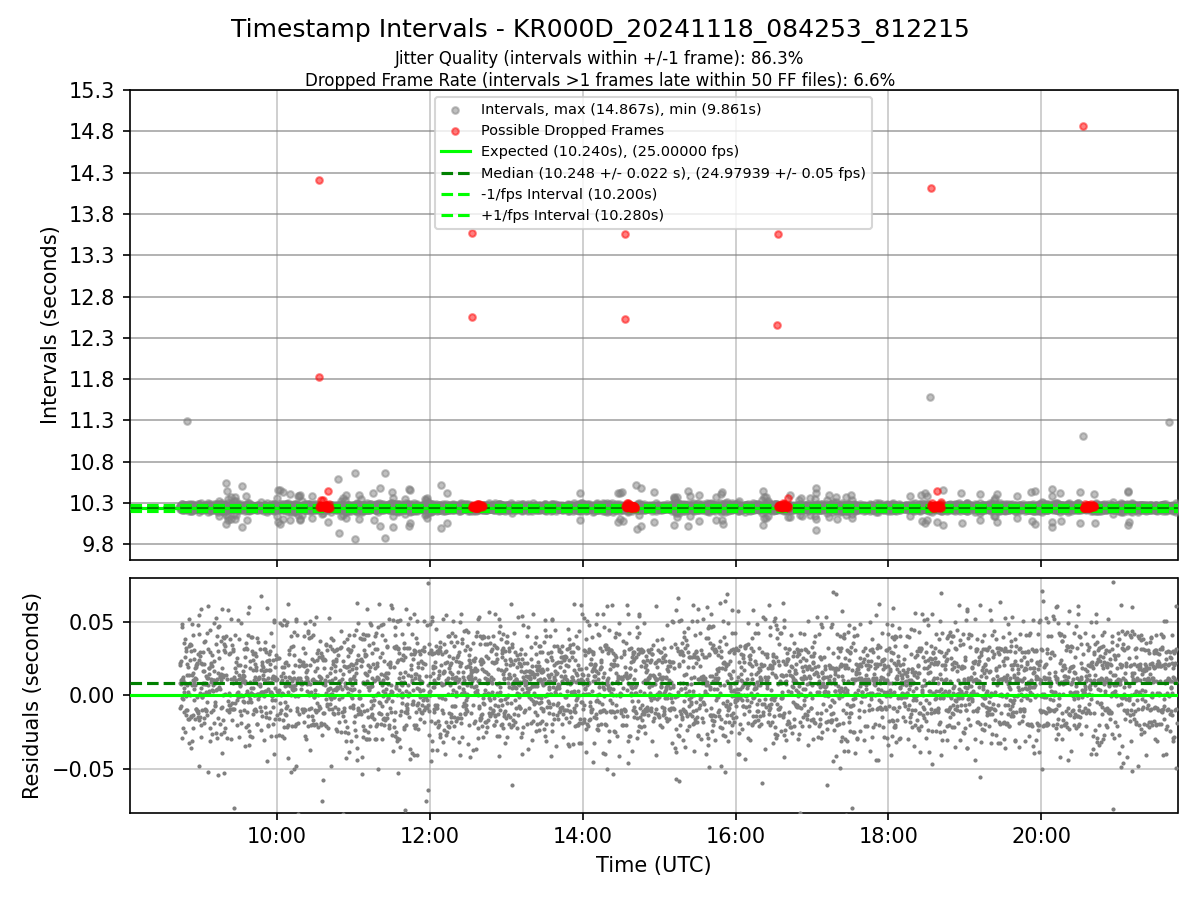Select the "Dropped Frame Rate" 6.6% subtitle line
The width and height of the screenshot is (1200, 900).
600,80
